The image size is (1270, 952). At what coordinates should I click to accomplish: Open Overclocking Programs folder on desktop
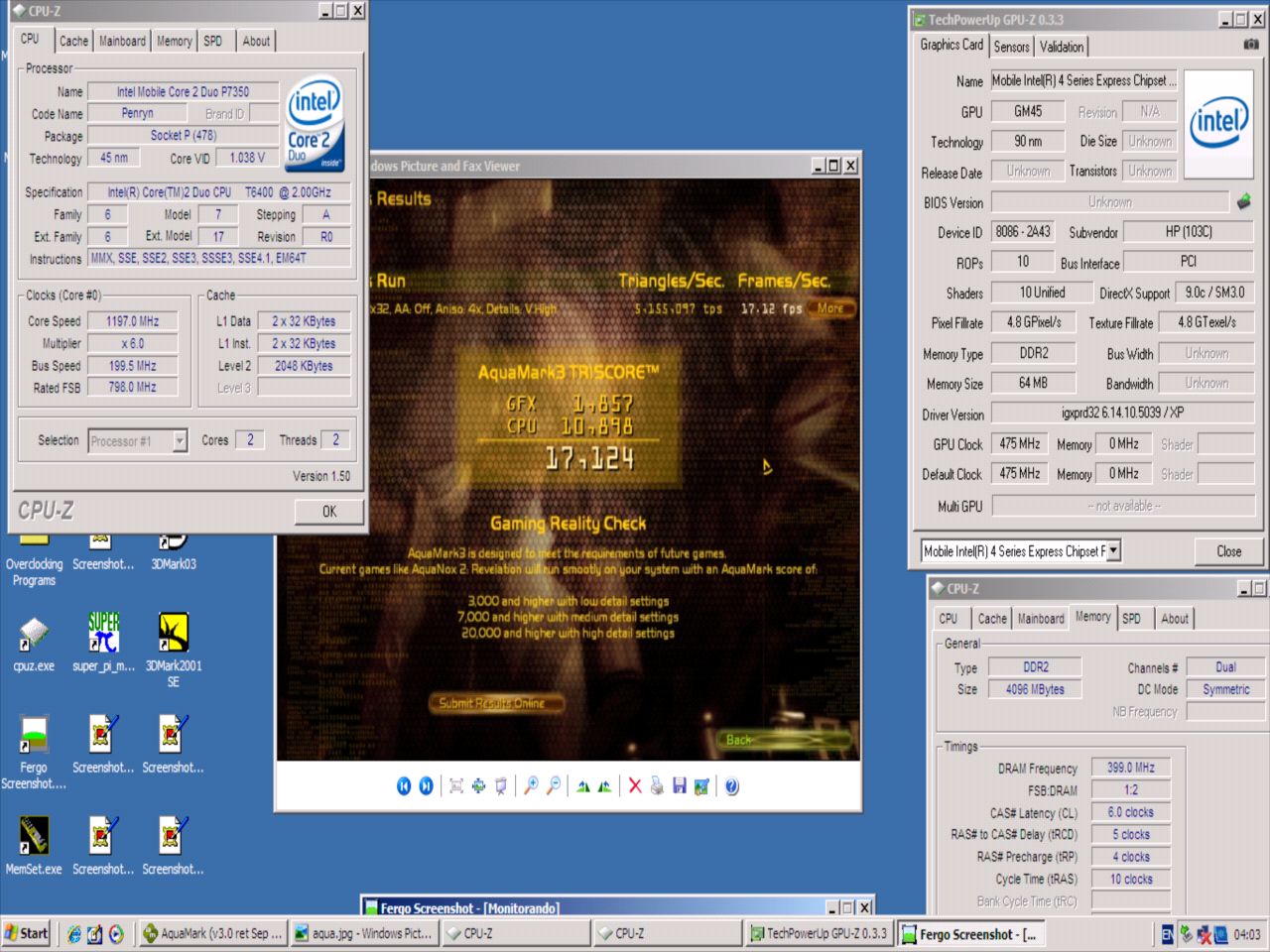34,559
